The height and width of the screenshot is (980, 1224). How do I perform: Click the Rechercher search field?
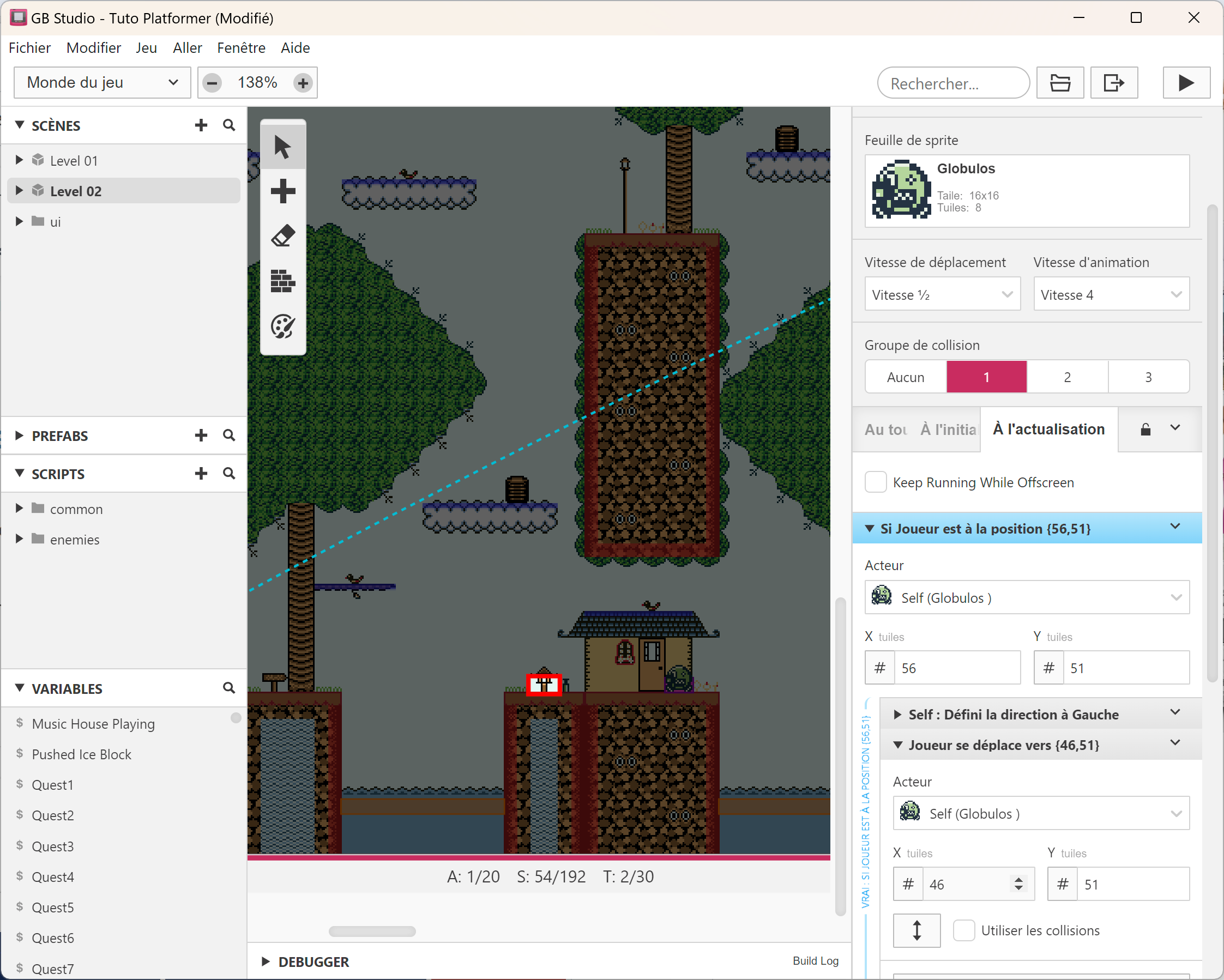tap(952, 83)
